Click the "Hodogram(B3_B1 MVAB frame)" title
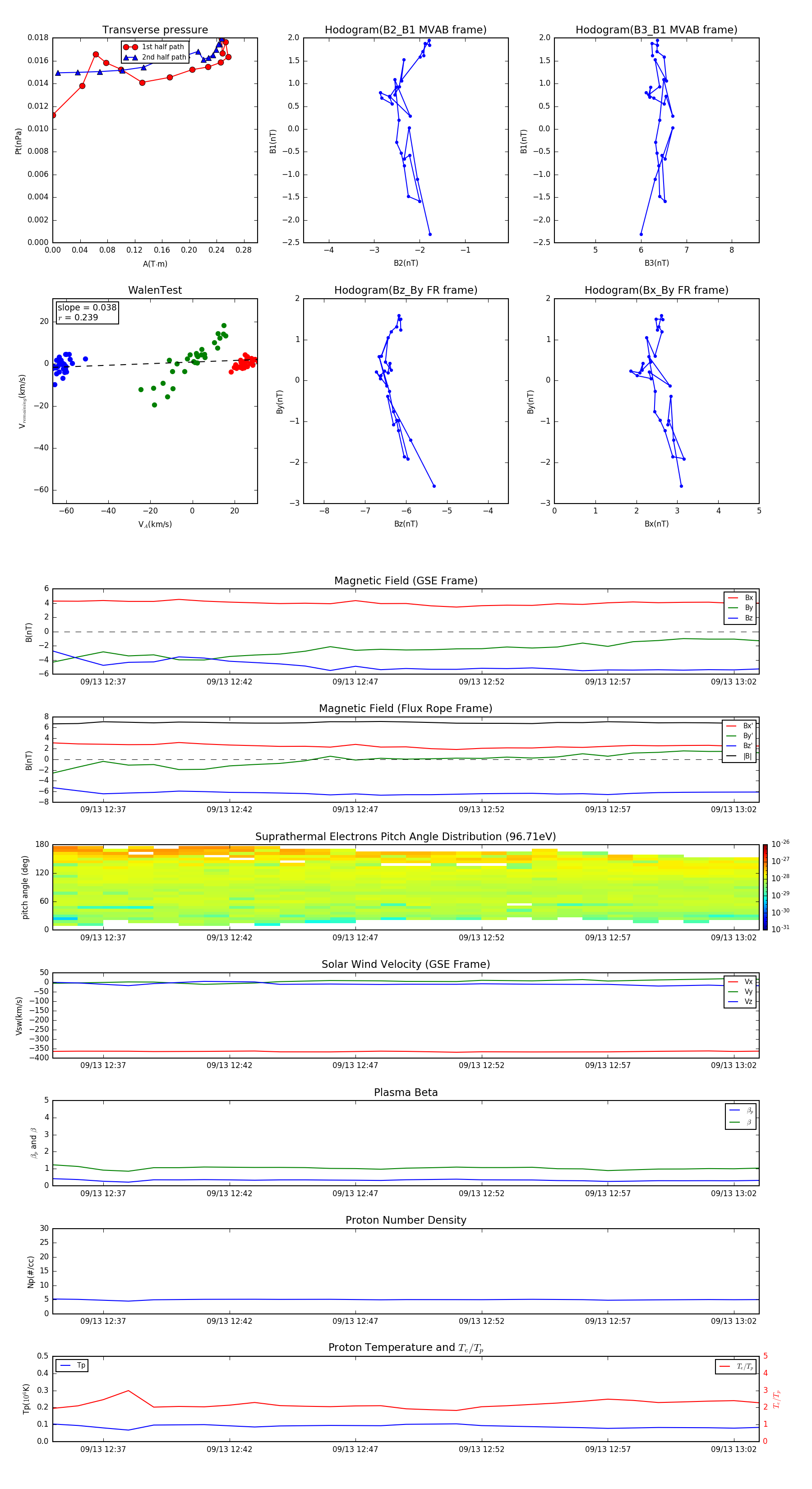Screen dimensions: 812x1489 click(656, 30)
